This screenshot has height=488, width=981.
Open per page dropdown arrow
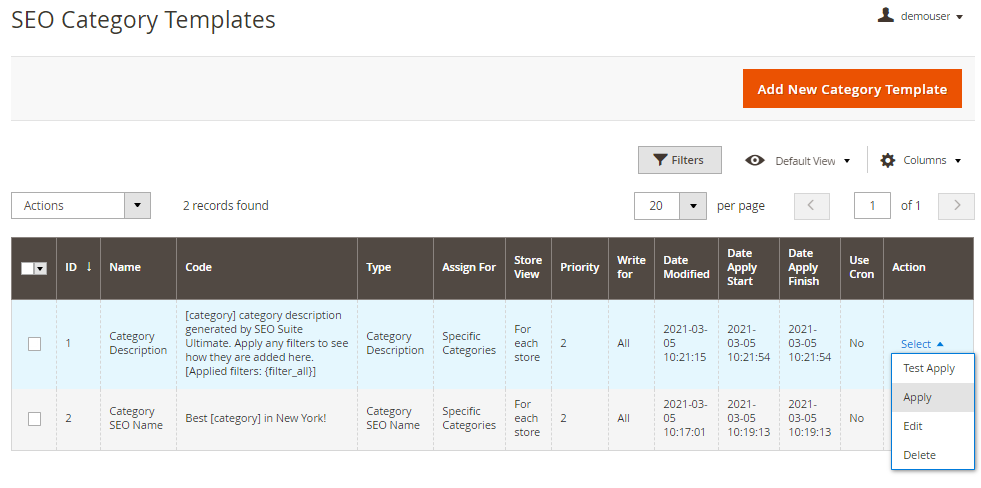coord(693,206)
